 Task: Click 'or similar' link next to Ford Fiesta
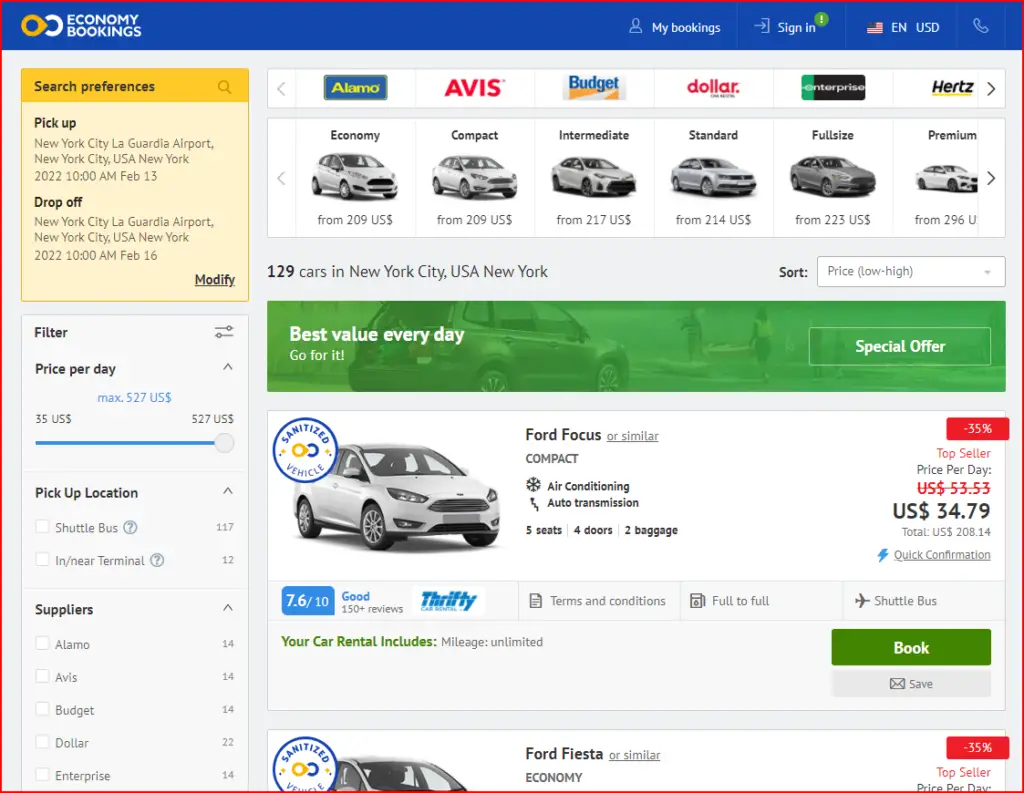pos(634,755)
